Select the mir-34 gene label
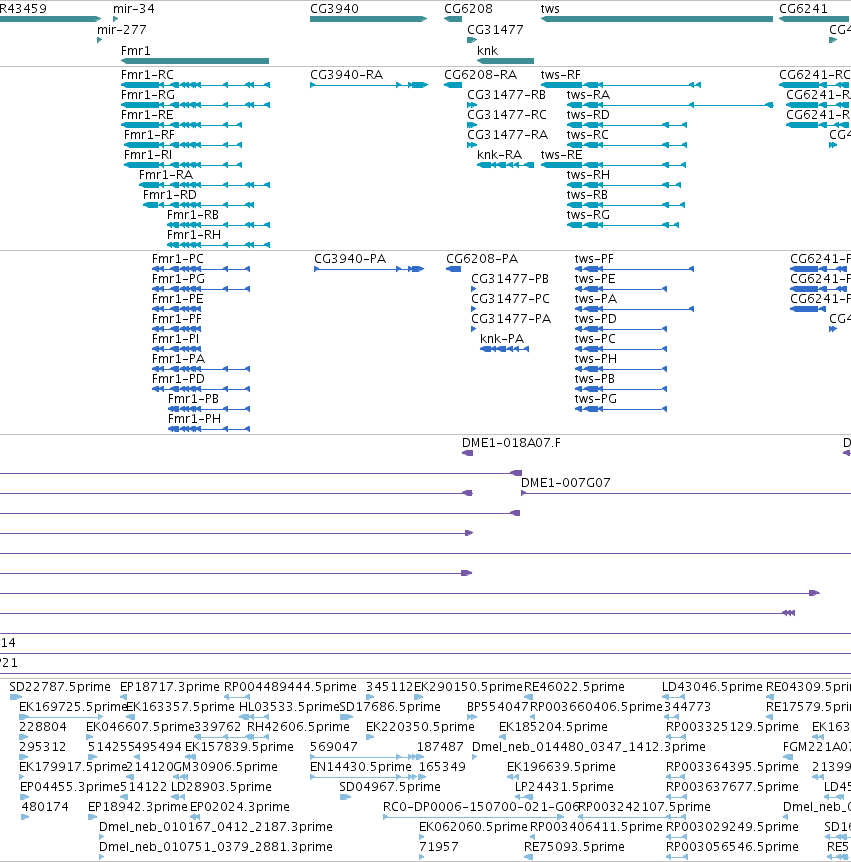 click(x=134, y=9)
